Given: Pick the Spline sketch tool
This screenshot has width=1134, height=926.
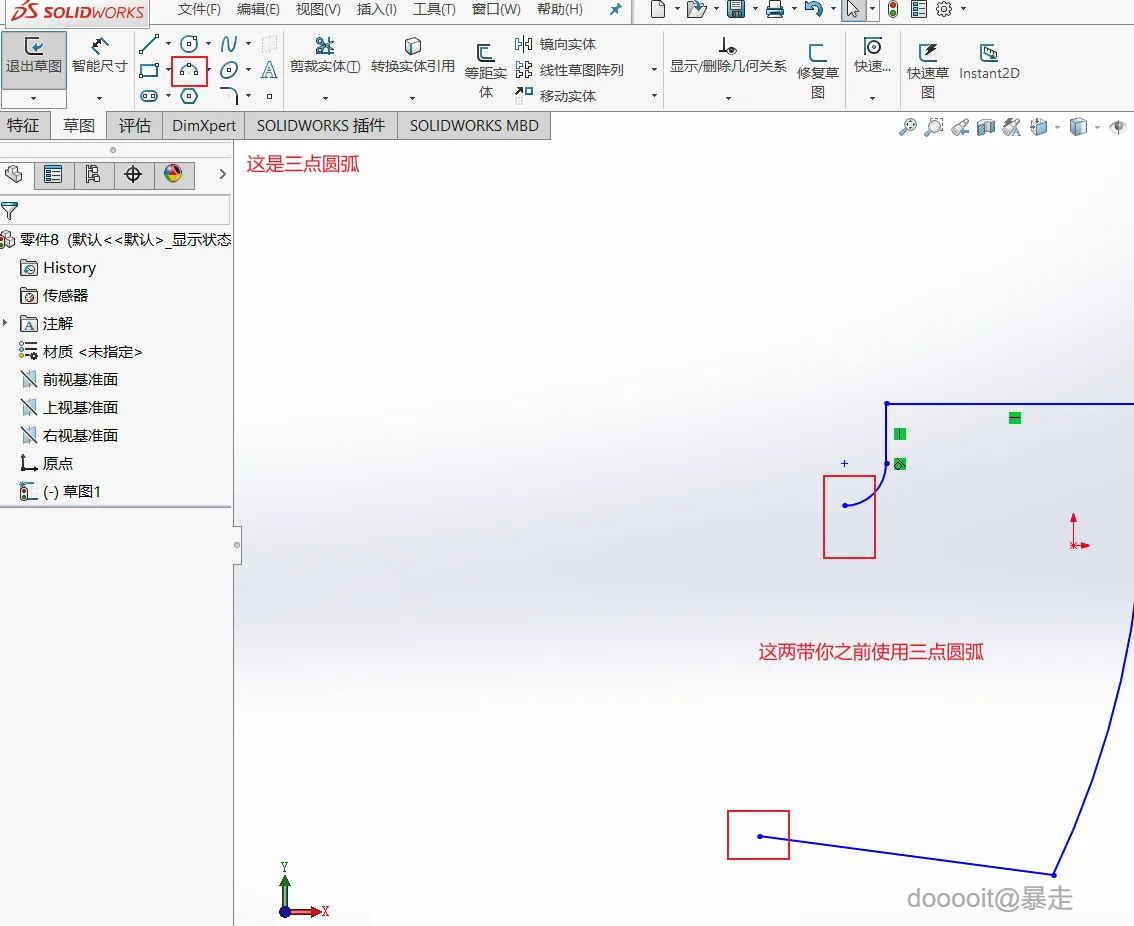Looking at the screenshot, I should [x=229, y=44].
